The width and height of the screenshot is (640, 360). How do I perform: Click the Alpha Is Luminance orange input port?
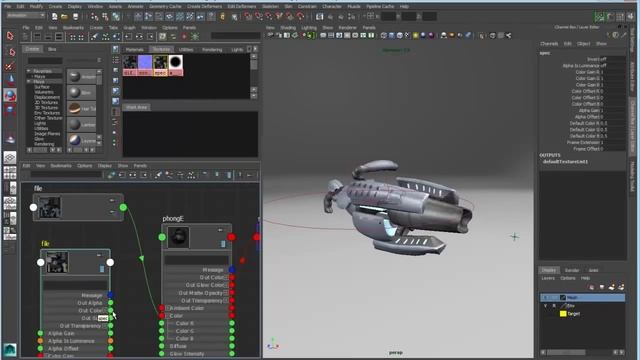point(40,341)
